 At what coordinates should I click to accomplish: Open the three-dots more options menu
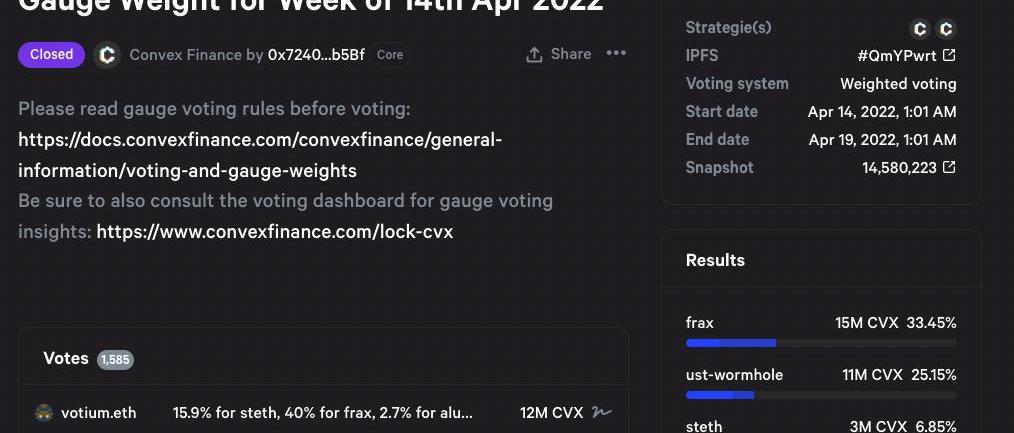click(616, 54)
